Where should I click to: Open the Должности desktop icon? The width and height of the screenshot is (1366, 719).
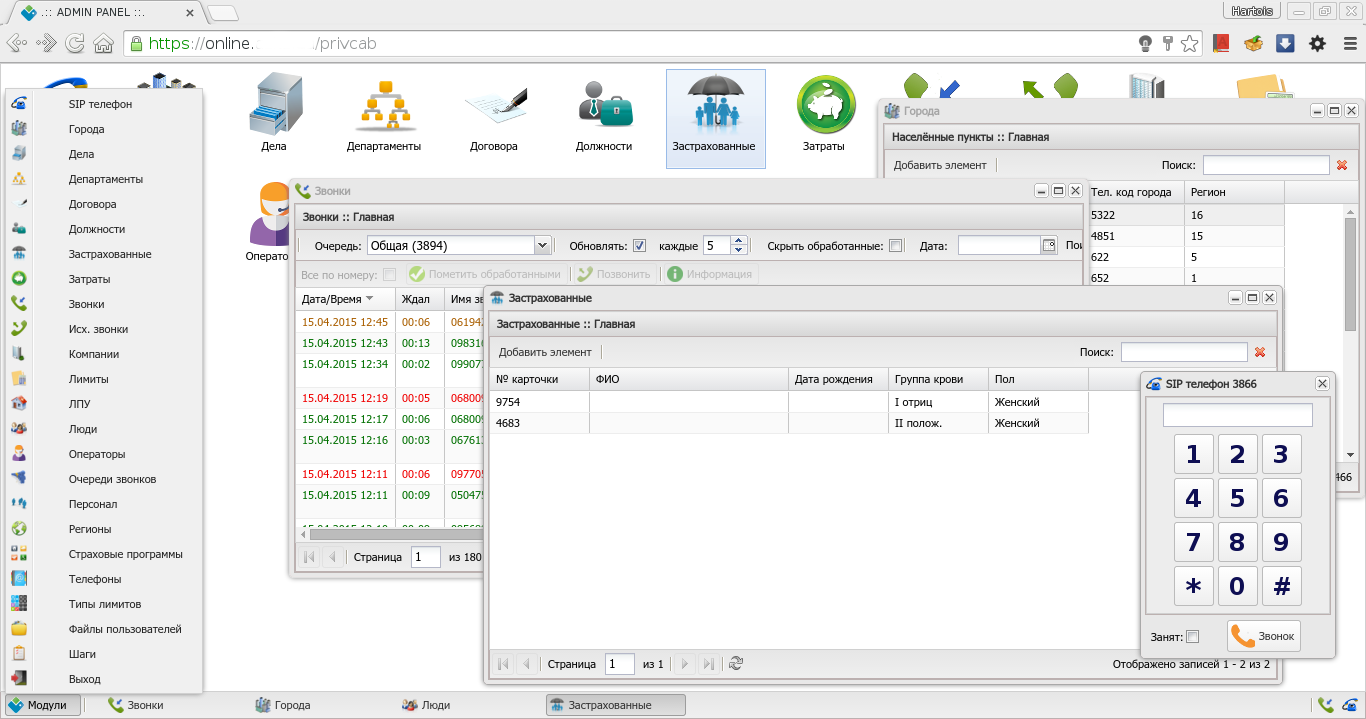pyautogui.click(x=604, y=114)
